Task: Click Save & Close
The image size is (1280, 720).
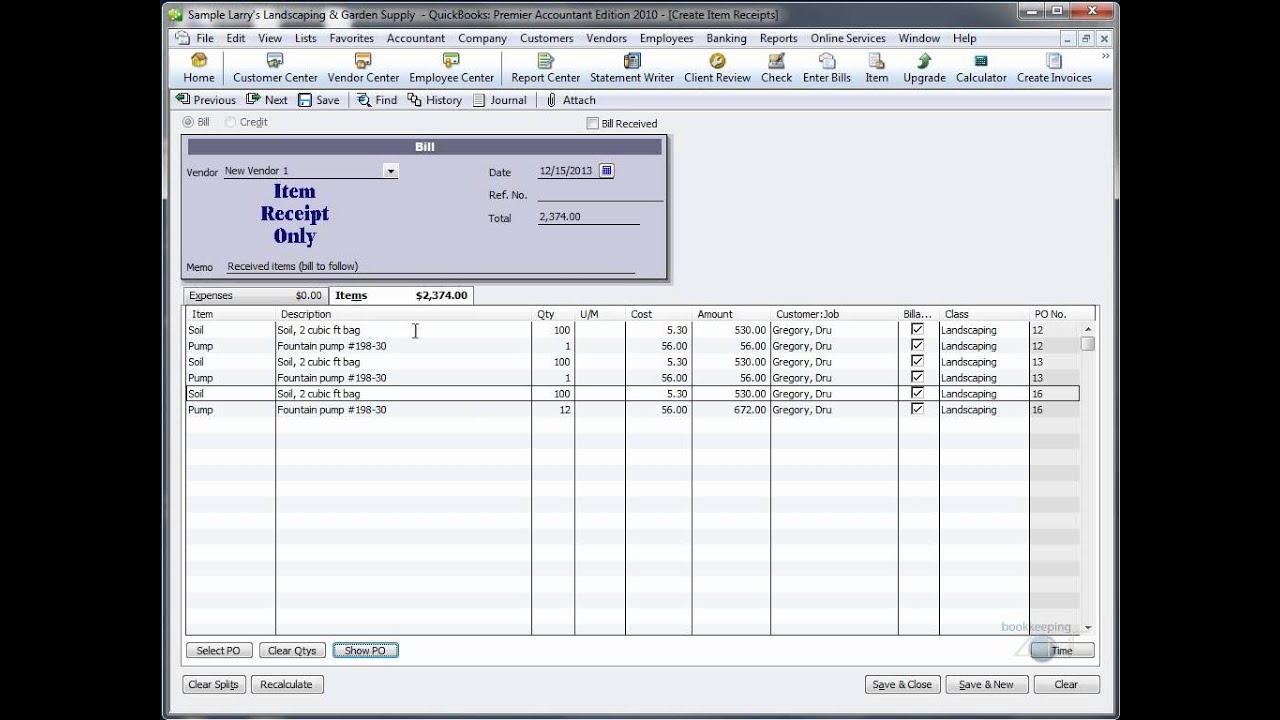Action: [x=902, y=685]
